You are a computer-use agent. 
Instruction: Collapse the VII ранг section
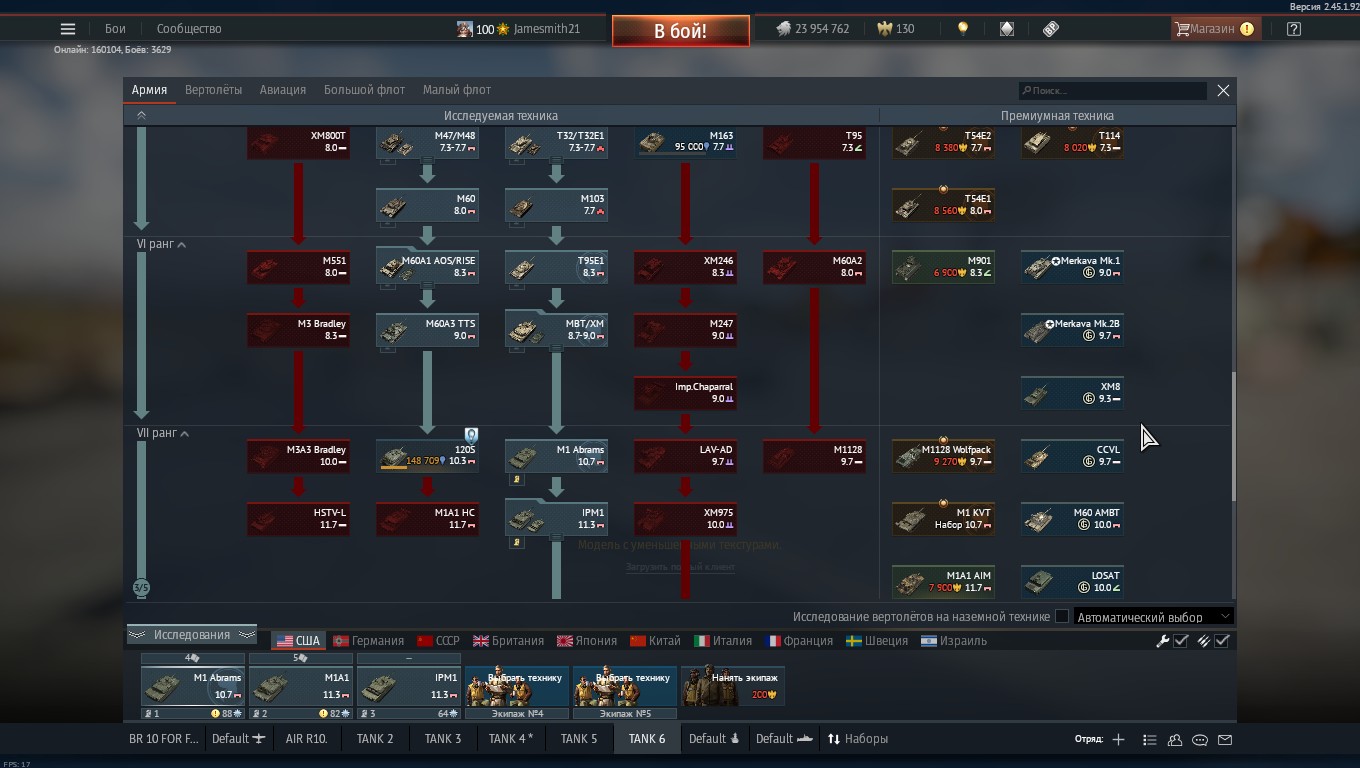(x=163, y=433)
